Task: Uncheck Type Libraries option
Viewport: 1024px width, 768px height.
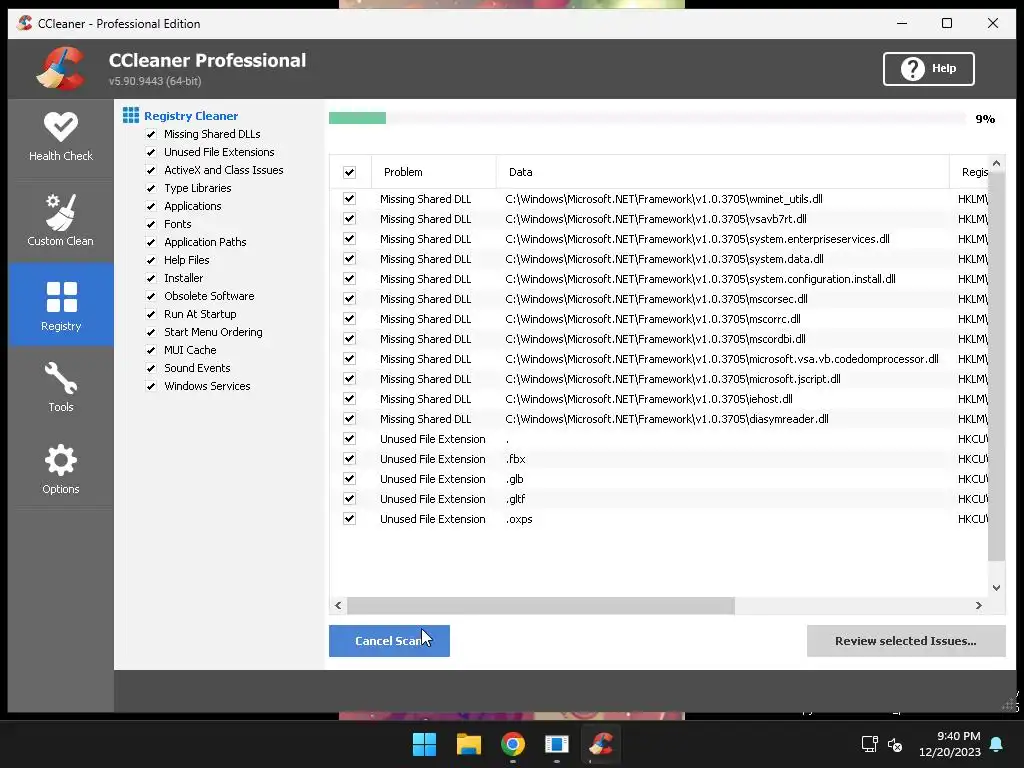Action: tap(151, 188)
